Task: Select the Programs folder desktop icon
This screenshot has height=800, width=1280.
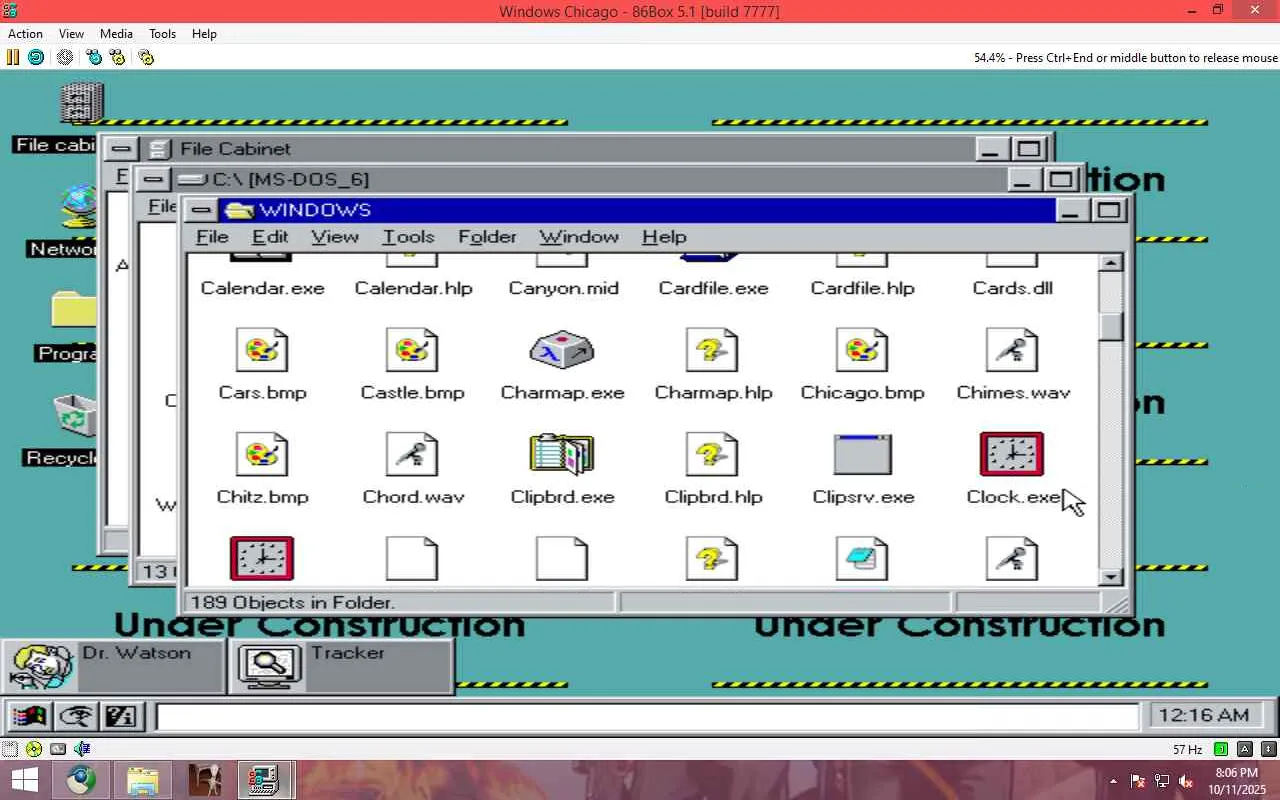Action: 74,311
